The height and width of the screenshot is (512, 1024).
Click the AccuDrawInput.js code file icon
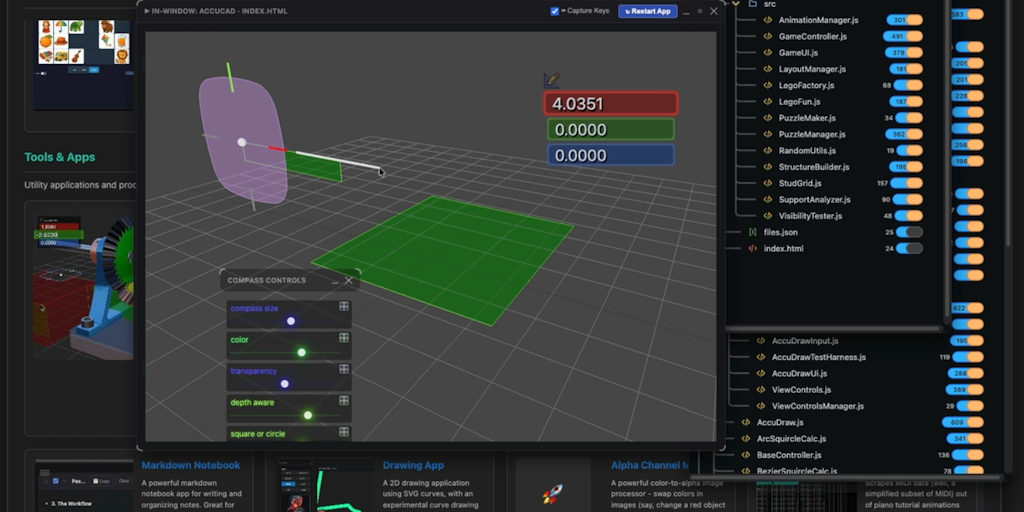click(x=761, y=341)
